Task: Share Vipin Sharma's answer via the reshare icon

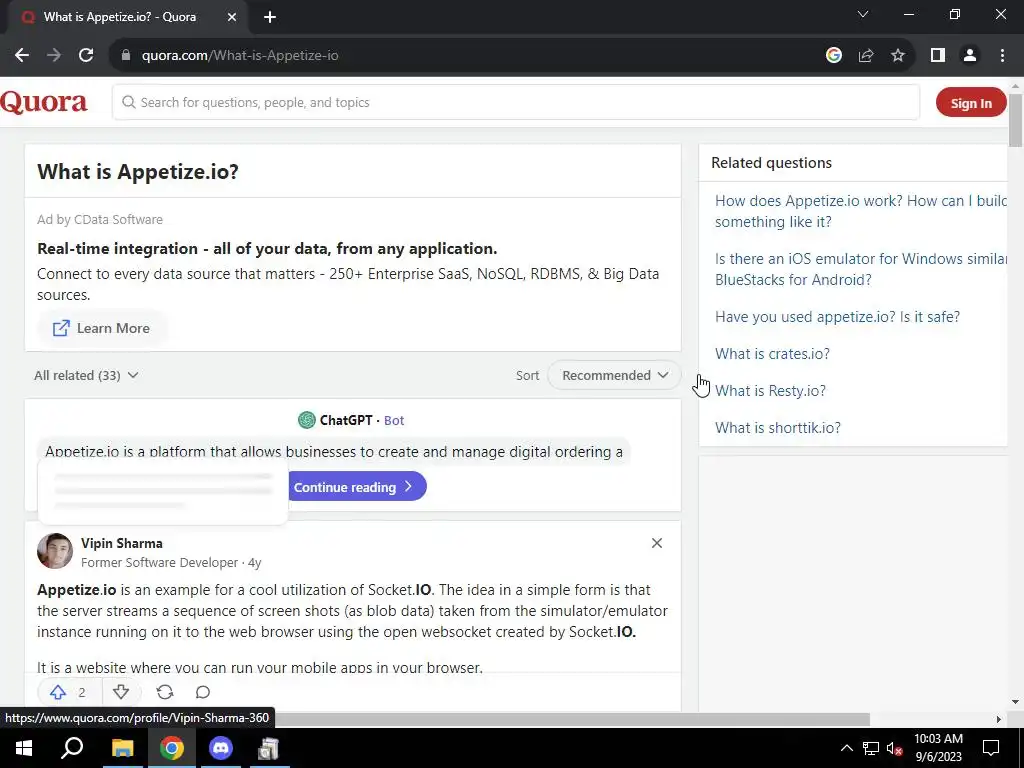Action: (165, 692)
